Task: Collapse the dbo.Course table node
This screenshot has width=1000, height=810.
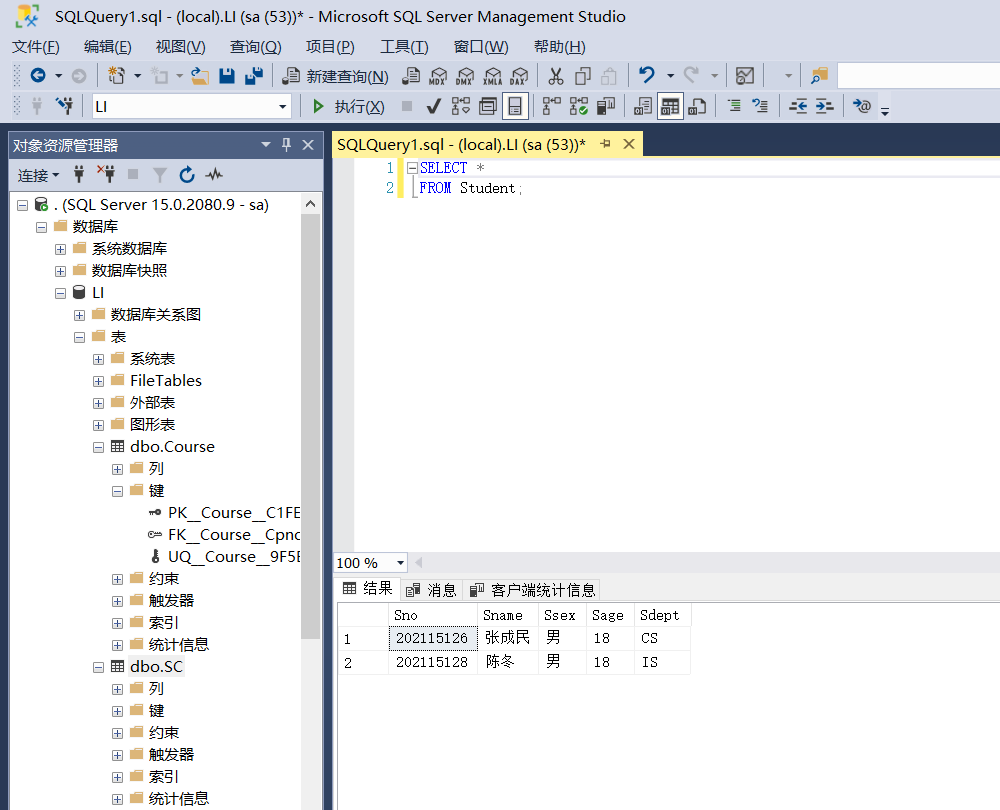Action: coord(98,446)
